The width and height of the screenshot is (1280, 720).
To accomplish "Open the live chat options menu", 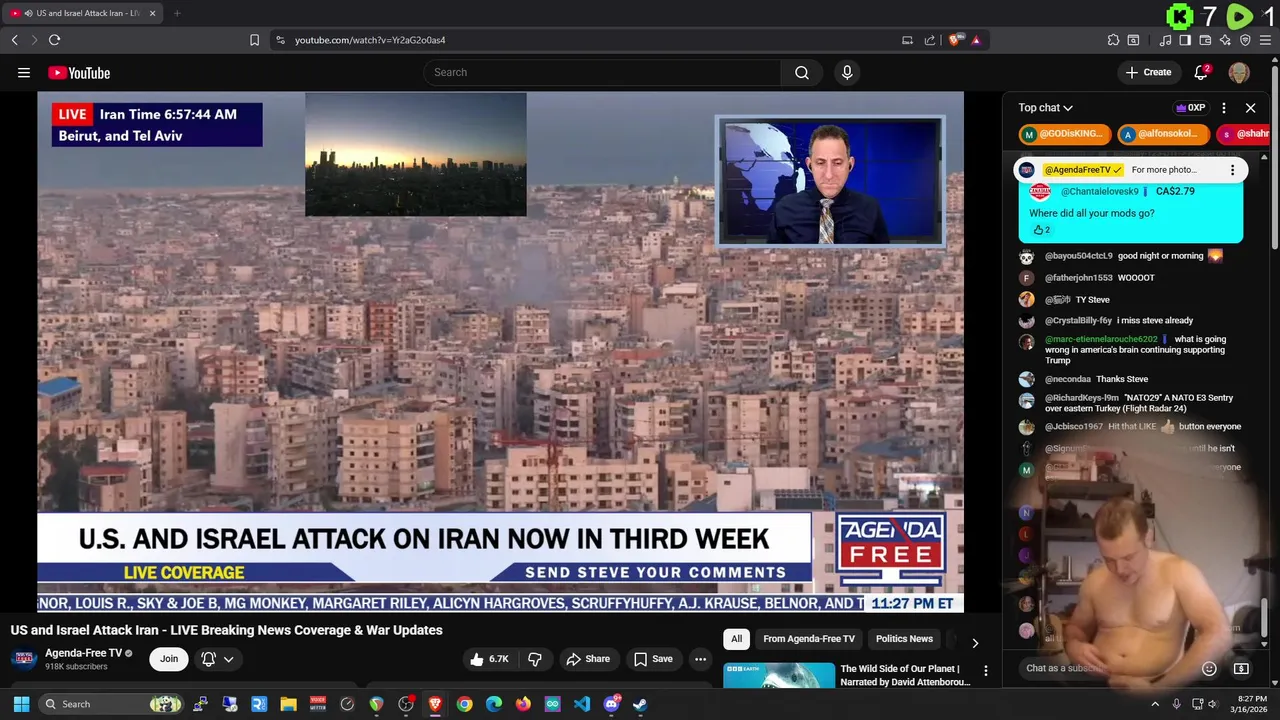I will (x=1224, y=108).
